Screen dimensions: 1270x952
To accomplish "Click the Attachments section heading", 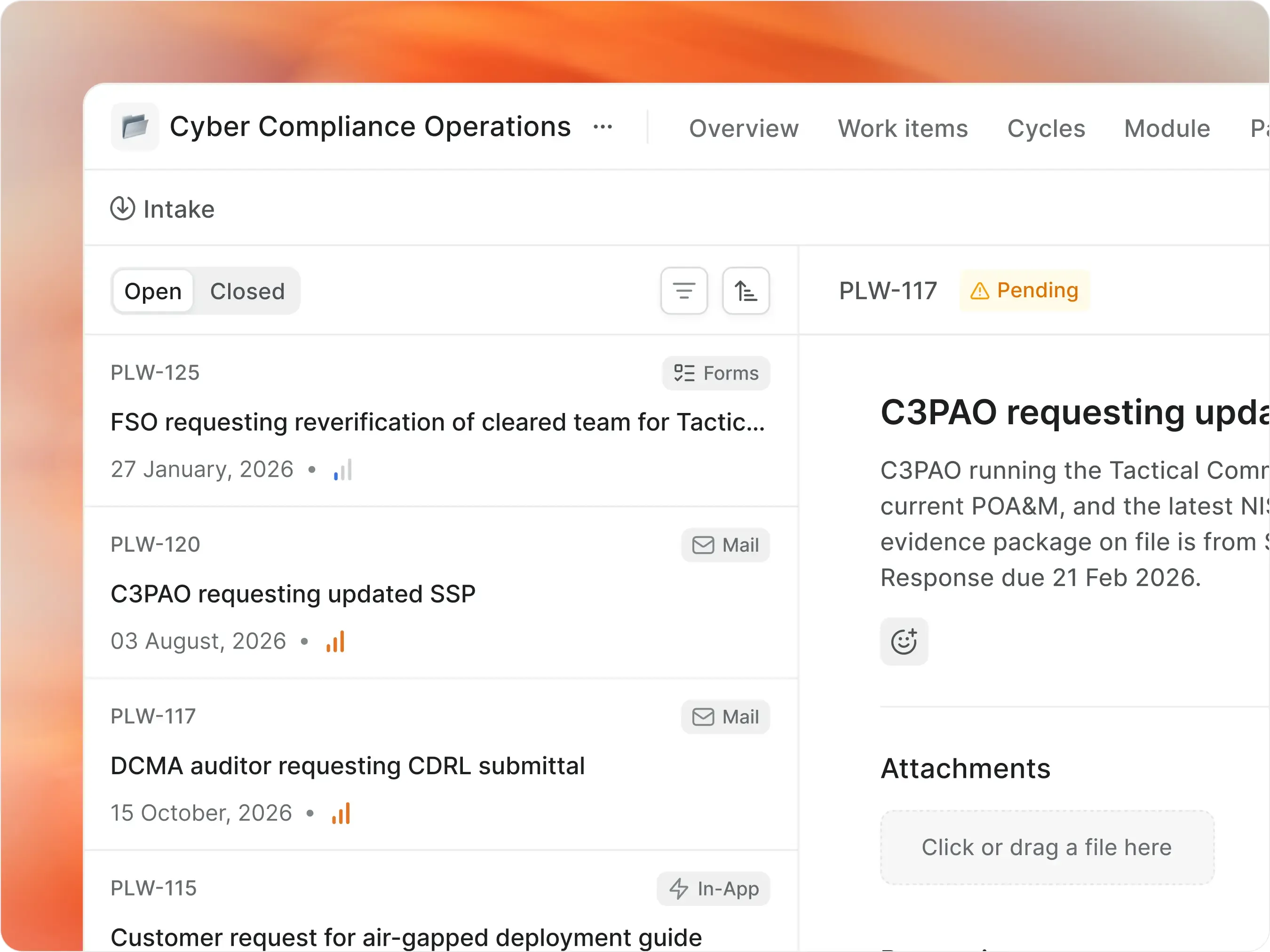I will coord(965,768).
